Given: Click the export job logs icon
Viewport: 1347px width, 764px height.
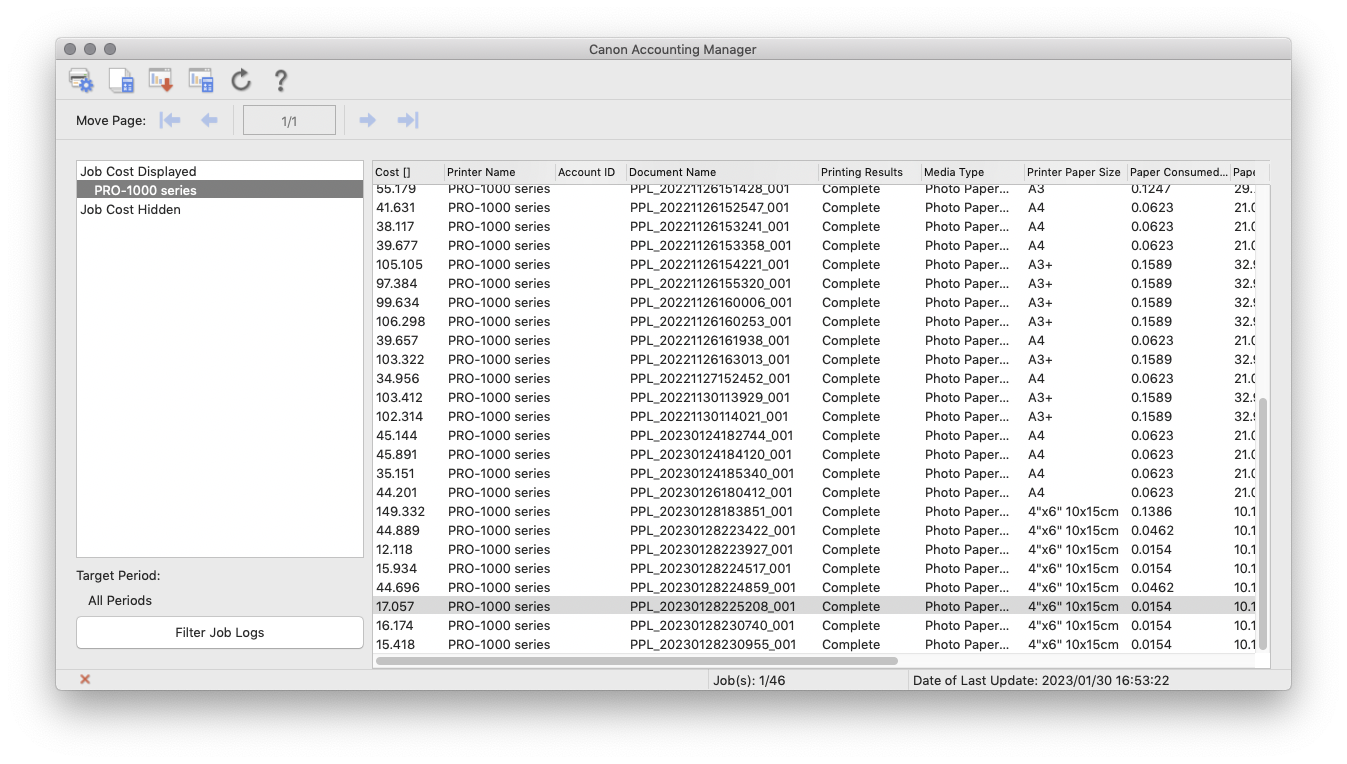Looking at the screenshot, I should point(161,80).
